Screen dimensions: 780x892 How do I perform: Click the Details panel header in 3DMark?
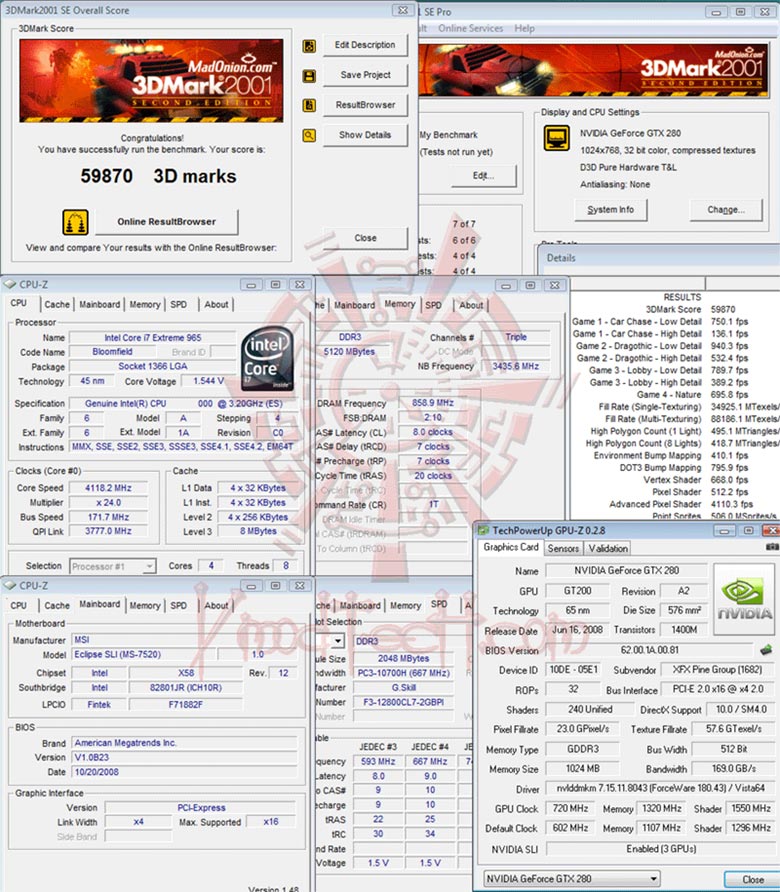pyautogui.click(x=658, y=258)
